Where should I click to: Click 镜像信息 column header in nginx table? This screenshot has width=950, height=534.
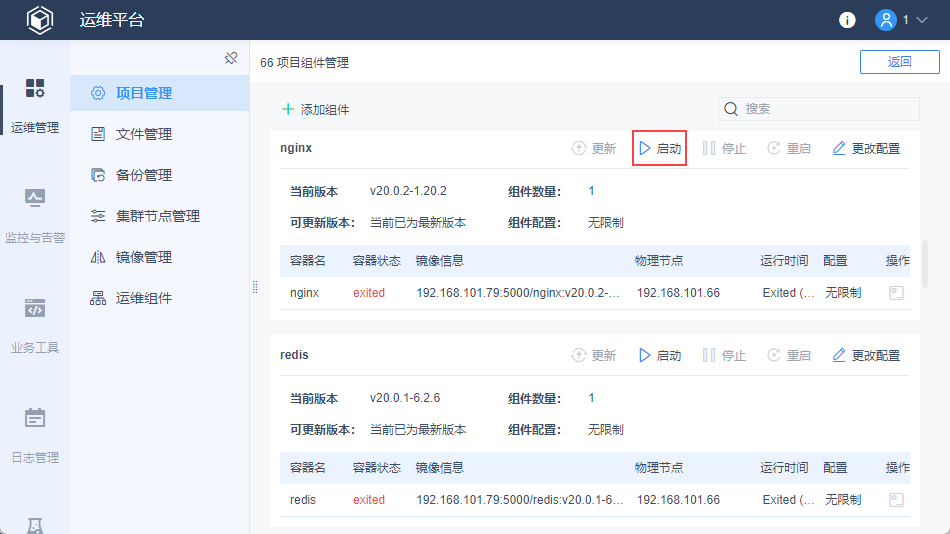440,261
